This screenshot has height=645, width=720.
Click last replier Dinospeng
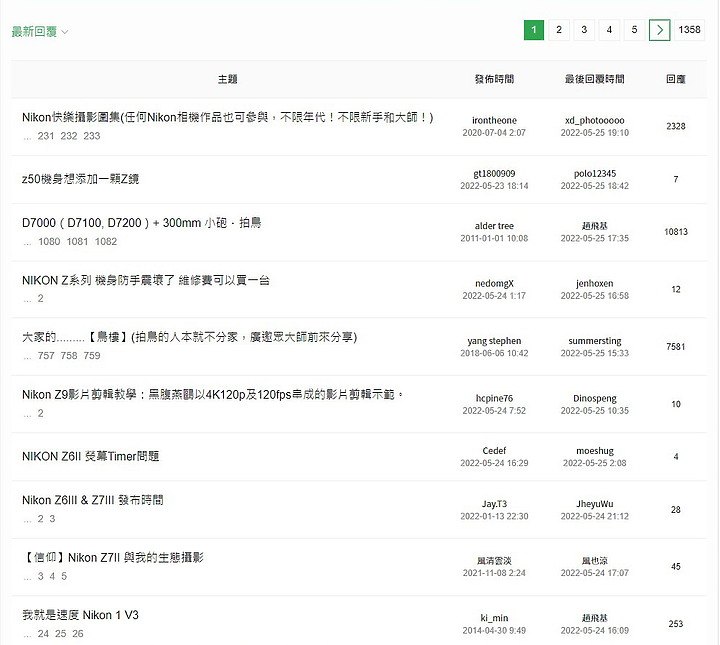(595, 398)
